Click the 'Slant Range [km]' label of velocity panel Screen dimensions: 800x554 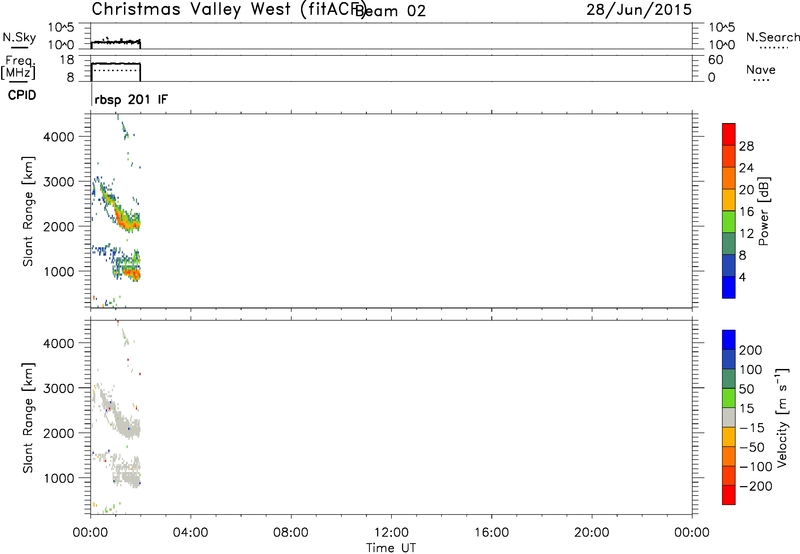pos(28,418)
